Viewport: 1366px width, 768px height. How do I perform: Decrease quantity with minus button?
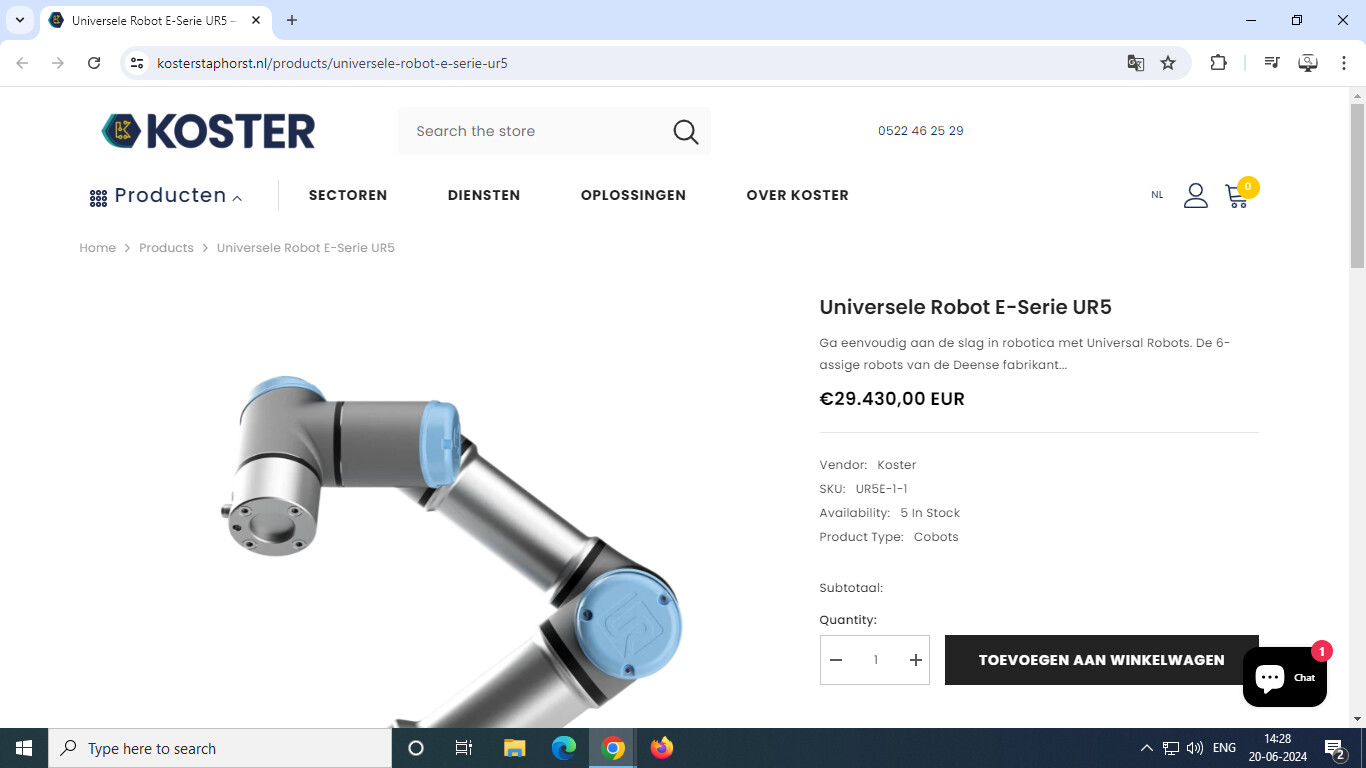click(x=836, y=660)
